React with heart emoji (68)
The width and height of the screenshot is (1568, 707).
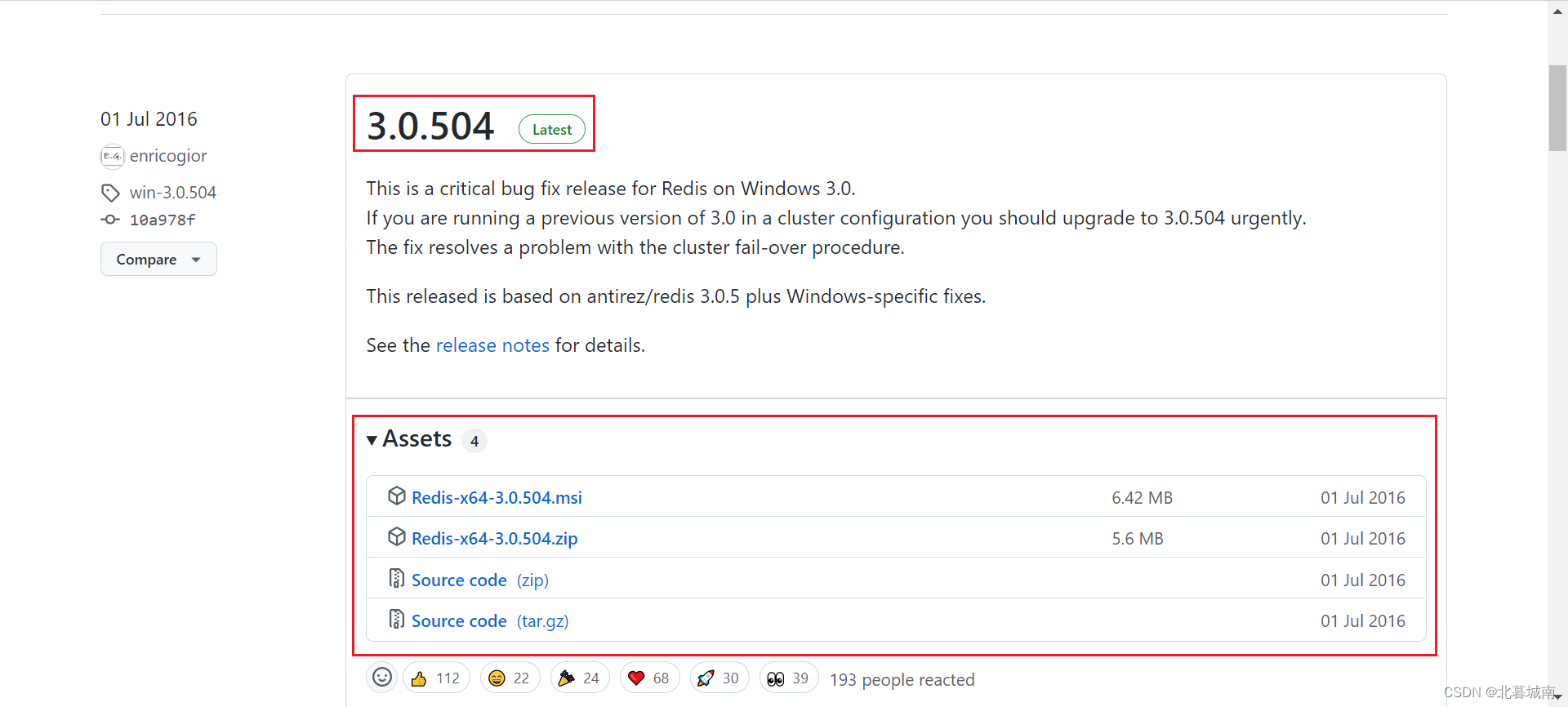point(649,678)
